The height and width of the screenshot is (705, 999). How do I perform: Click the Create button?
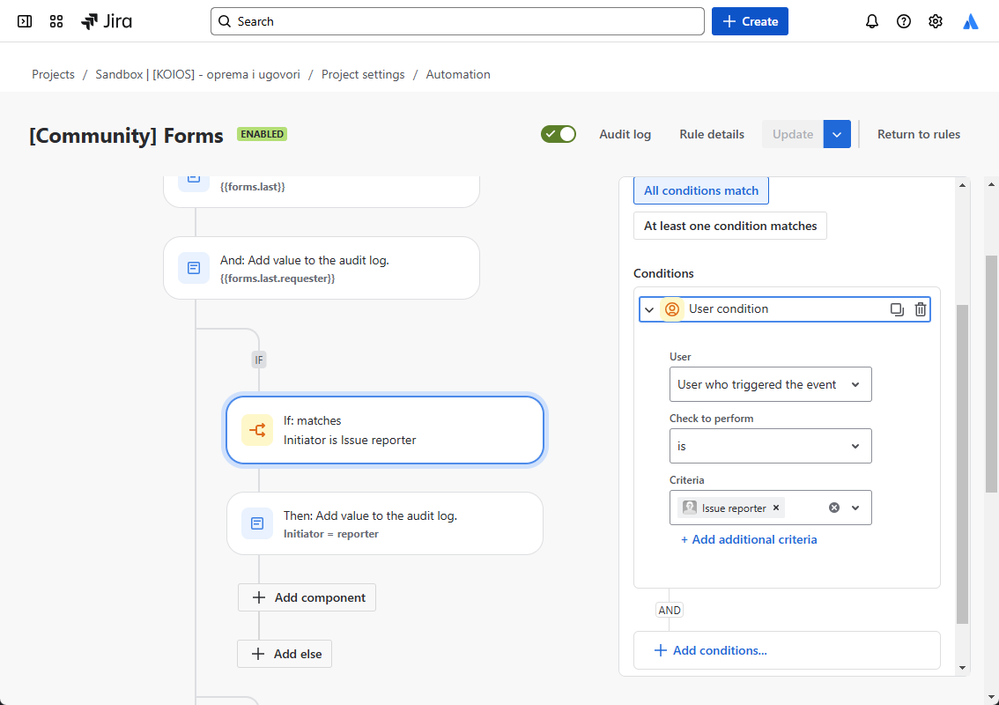click(x=750, y=22)
